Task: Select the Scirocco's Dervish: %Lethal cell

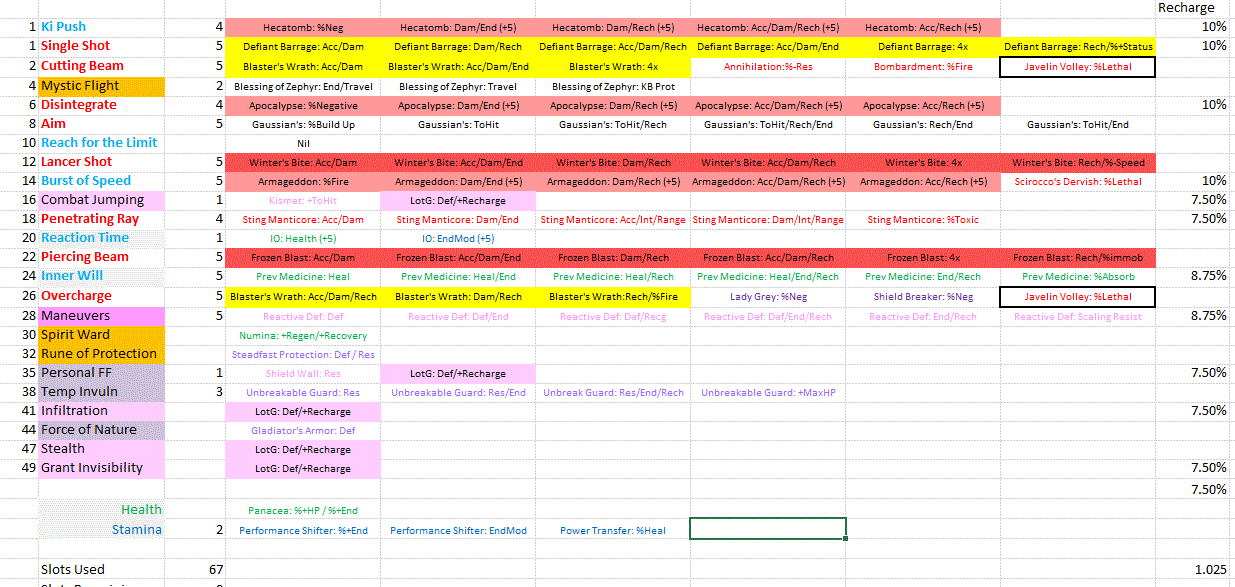Action: (x=1078, y=182)
